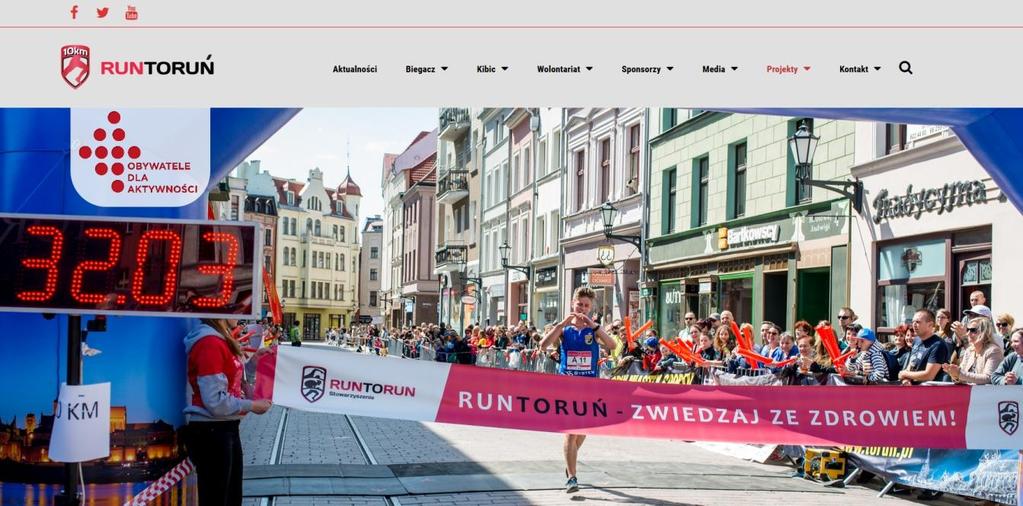This screenshot has height=506, width=1023.
Task: Expand the Media dropdown arrow
Action: click(x=734, y=68)
